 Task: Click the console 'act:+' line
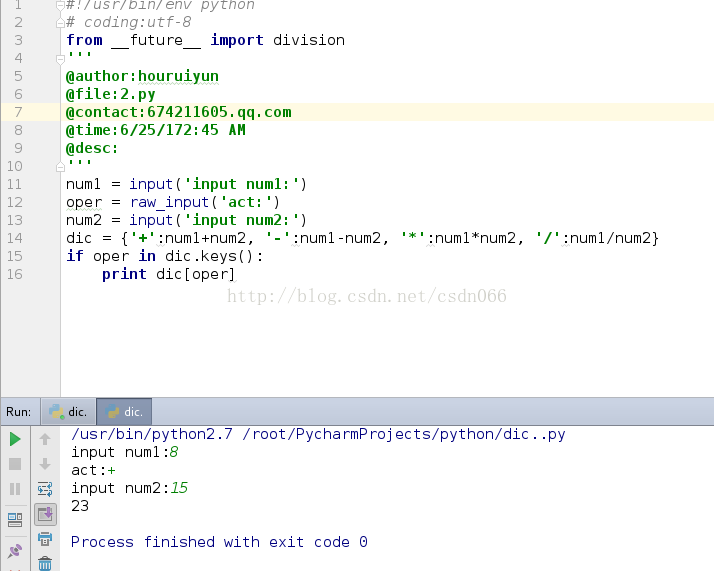coord(93,470)
